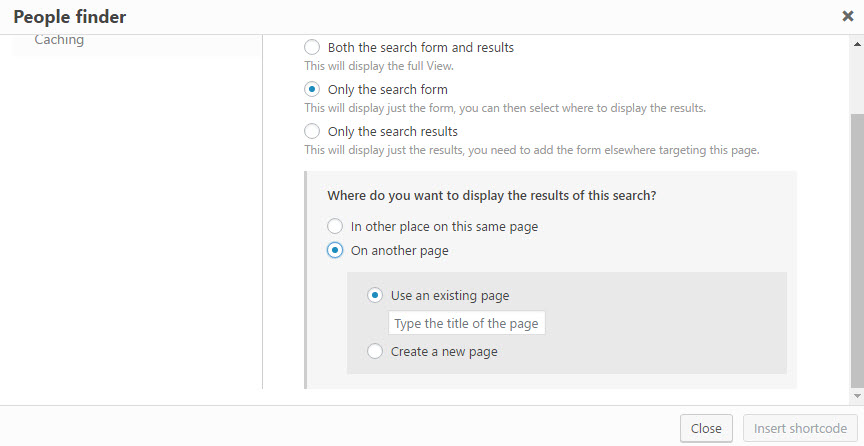Viewport: 864px width, 446px height.
Task: Focus the 'Type the title of the page' field
Action: pyautogui.click(x=467, y=323)
